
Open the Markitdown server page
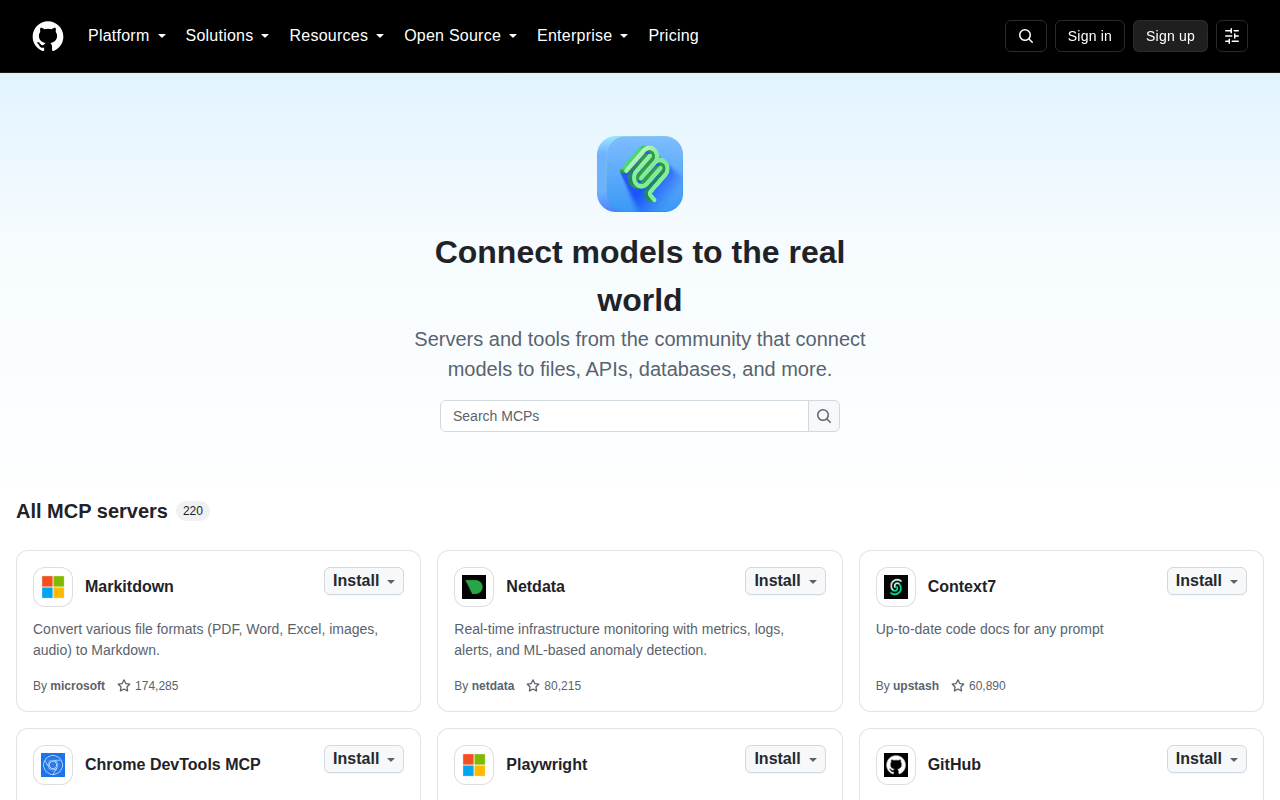[129, 587]
